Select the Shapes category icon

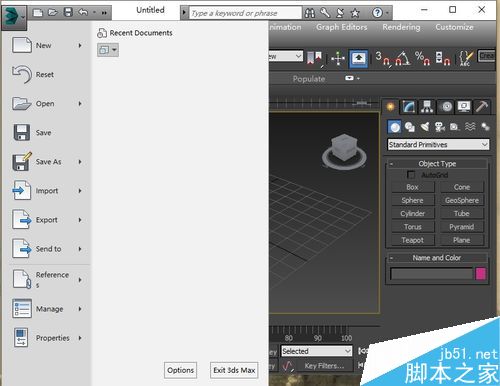[x=410, y=127]
